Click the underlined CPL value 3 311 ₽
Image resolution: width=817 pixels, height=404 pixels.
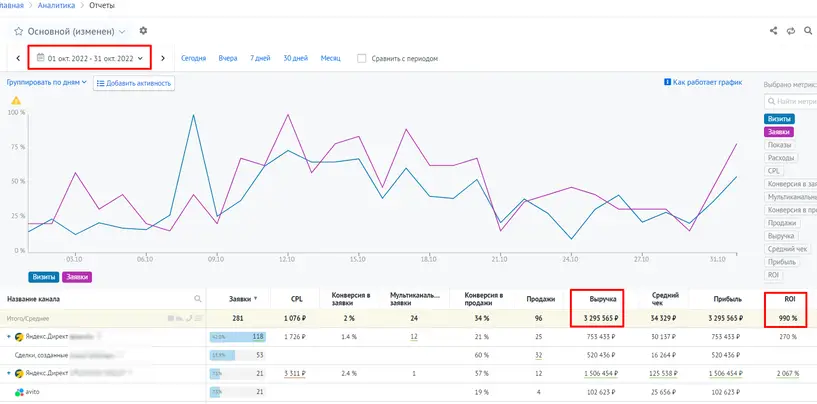pos(295,373)
